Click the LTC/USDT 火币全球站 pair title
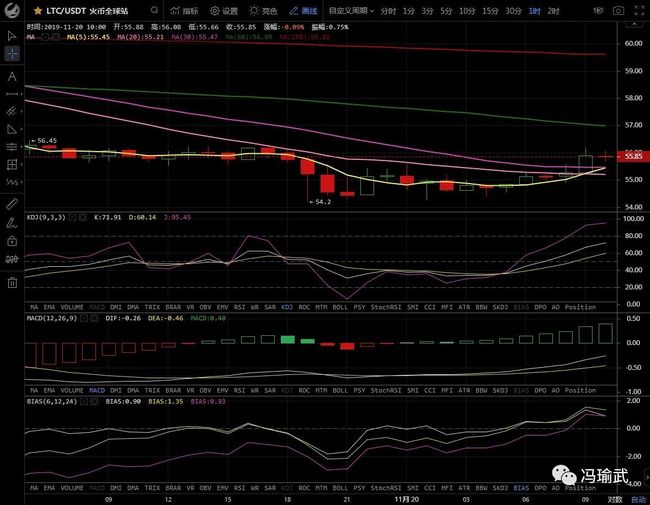 (87, 11)
